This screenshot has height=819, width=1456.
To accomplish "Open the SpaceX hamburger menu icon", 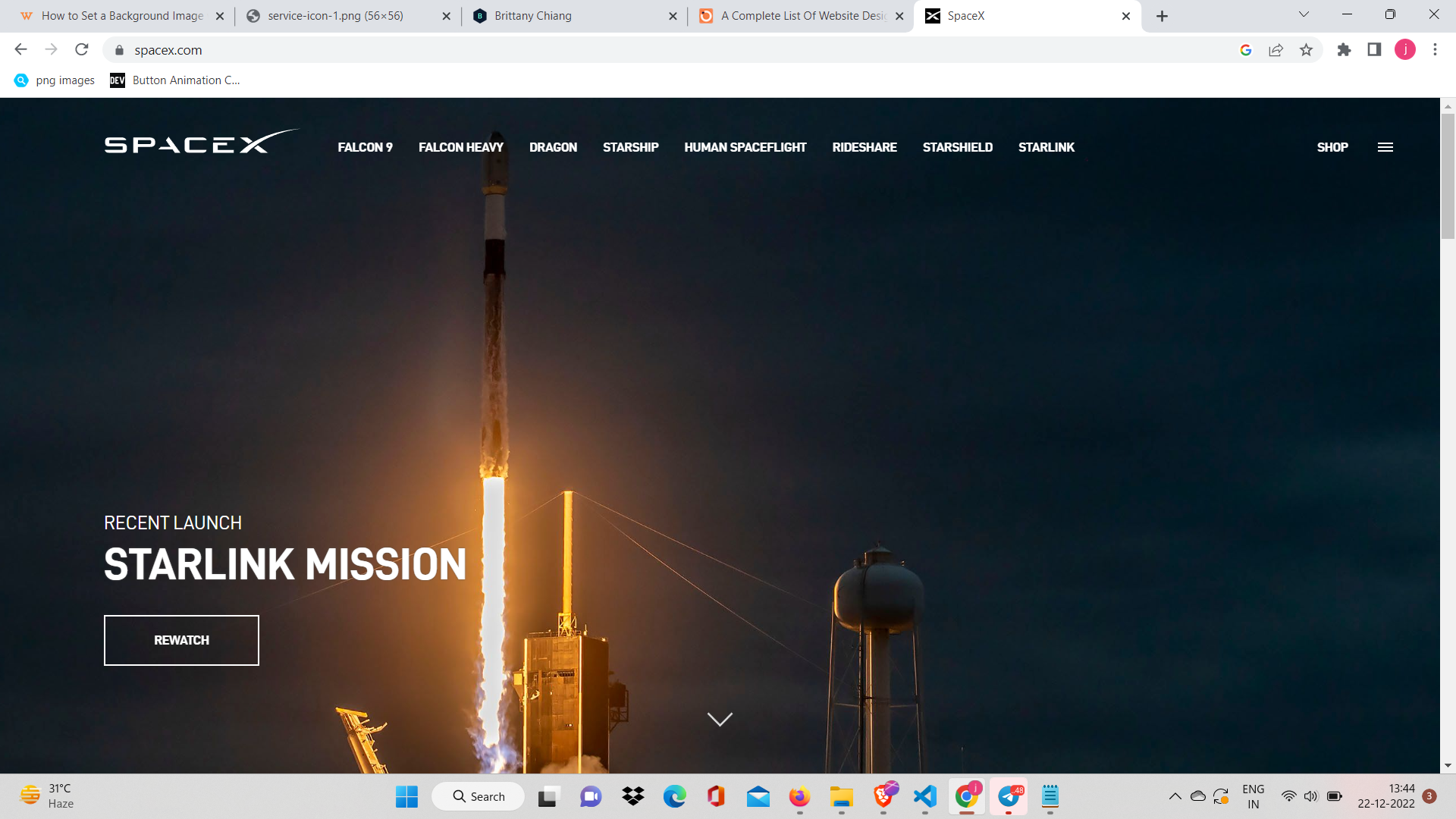I will click(1385, 147).
